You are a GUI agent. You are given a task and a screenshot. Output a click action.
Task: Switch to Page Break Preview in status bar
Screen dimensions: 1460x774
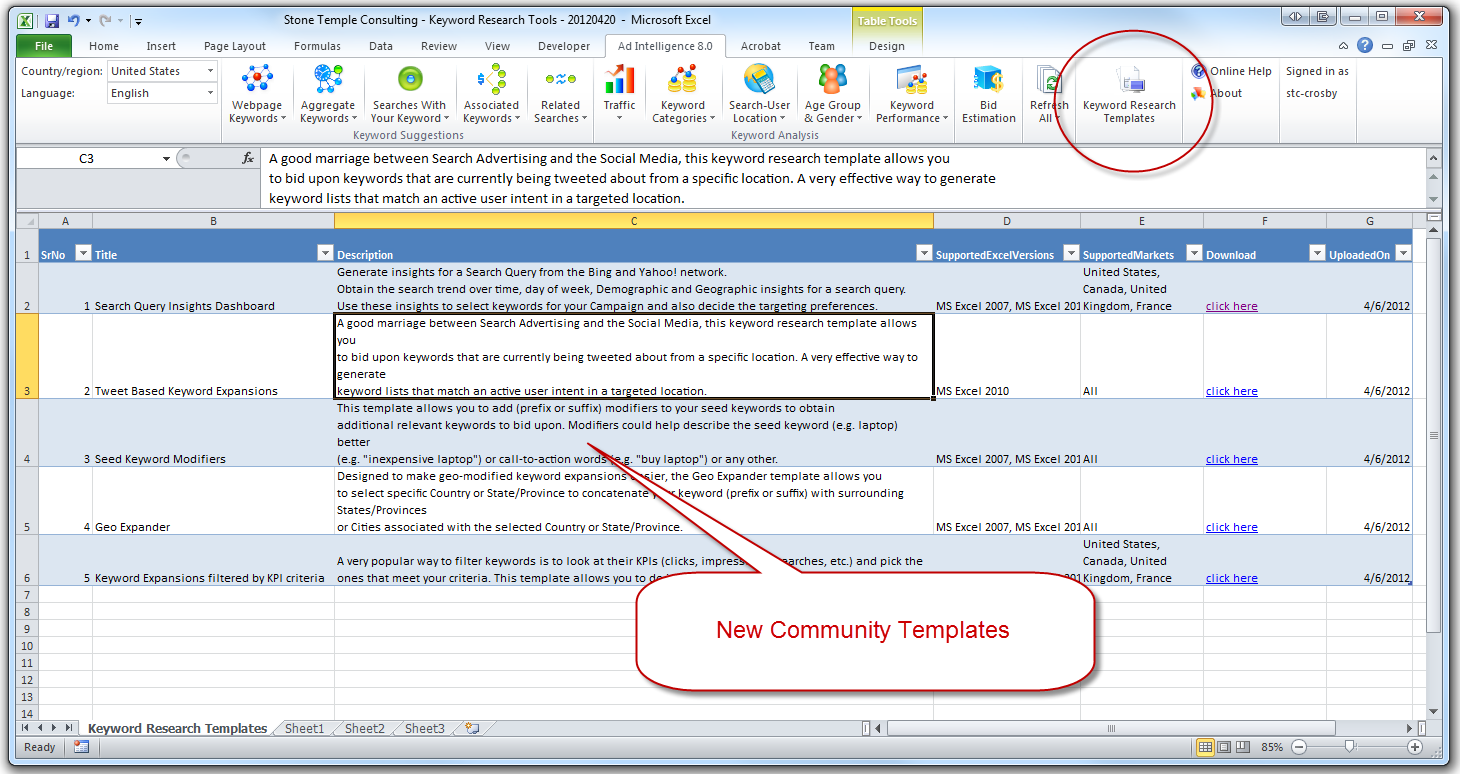tap(1243, 746)
